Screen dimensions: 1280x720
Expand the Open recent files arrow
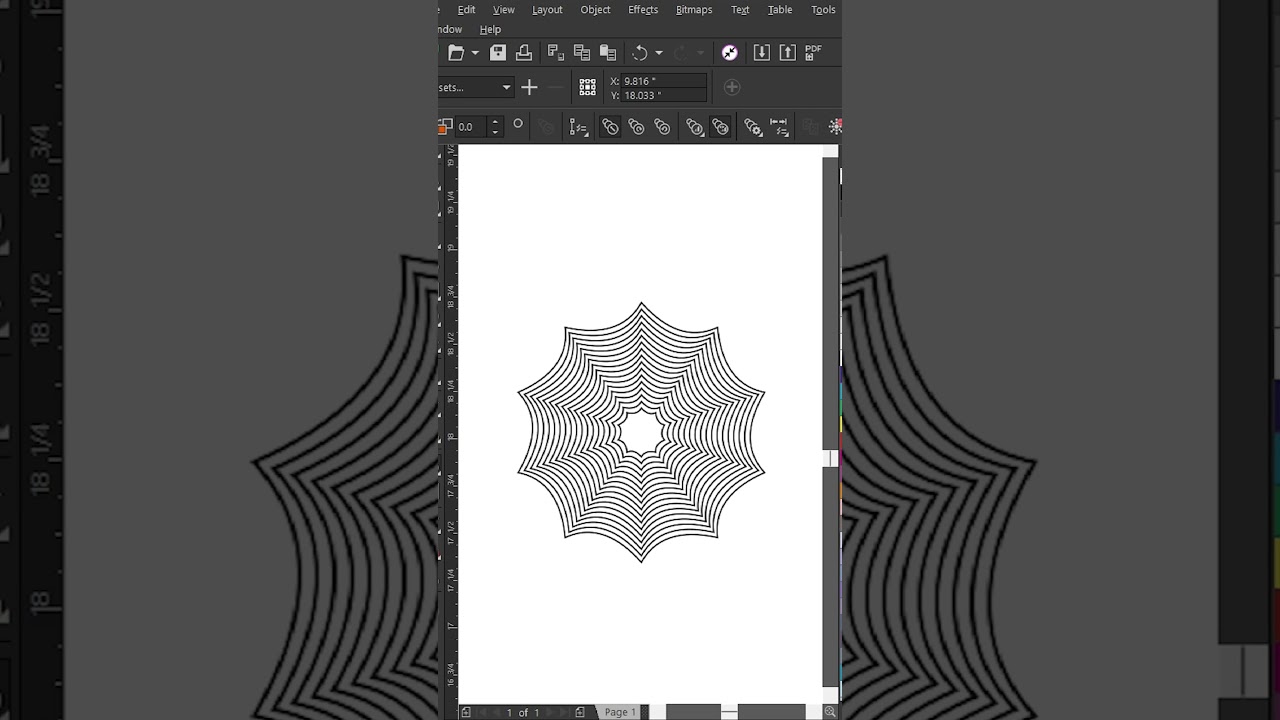tap(475, 53)
